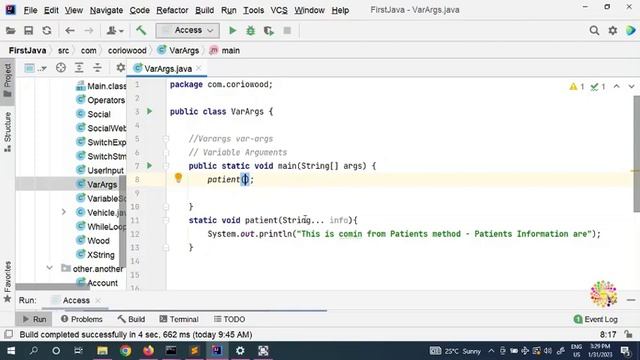The height and width of the screenshot is (360, 640).
Task: Open Project panel options gear icon
Action: tap(120, 68)
